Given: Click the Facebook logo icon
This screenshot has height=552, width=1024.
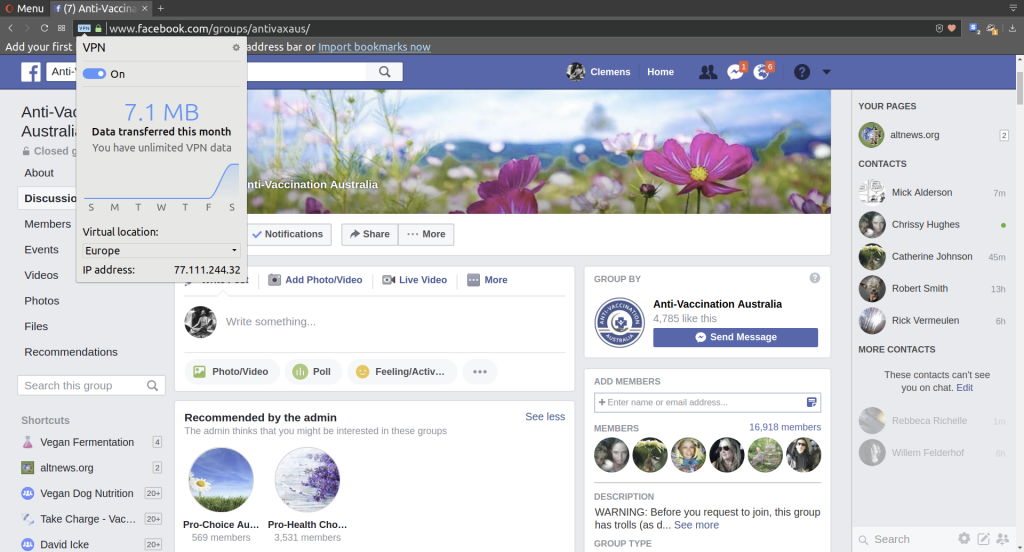Looking at the screenshot, I should (31, 72).
